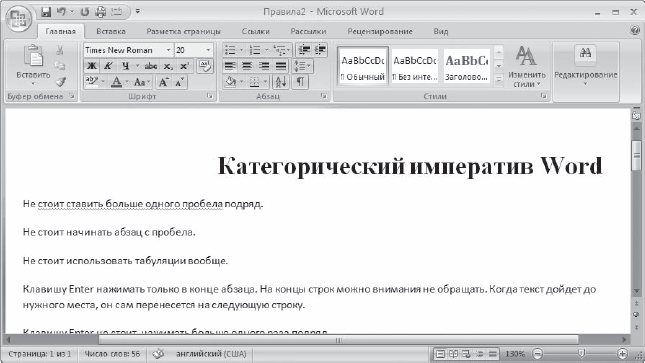
Task: Sort the selected text
Action: pos(281,82)
